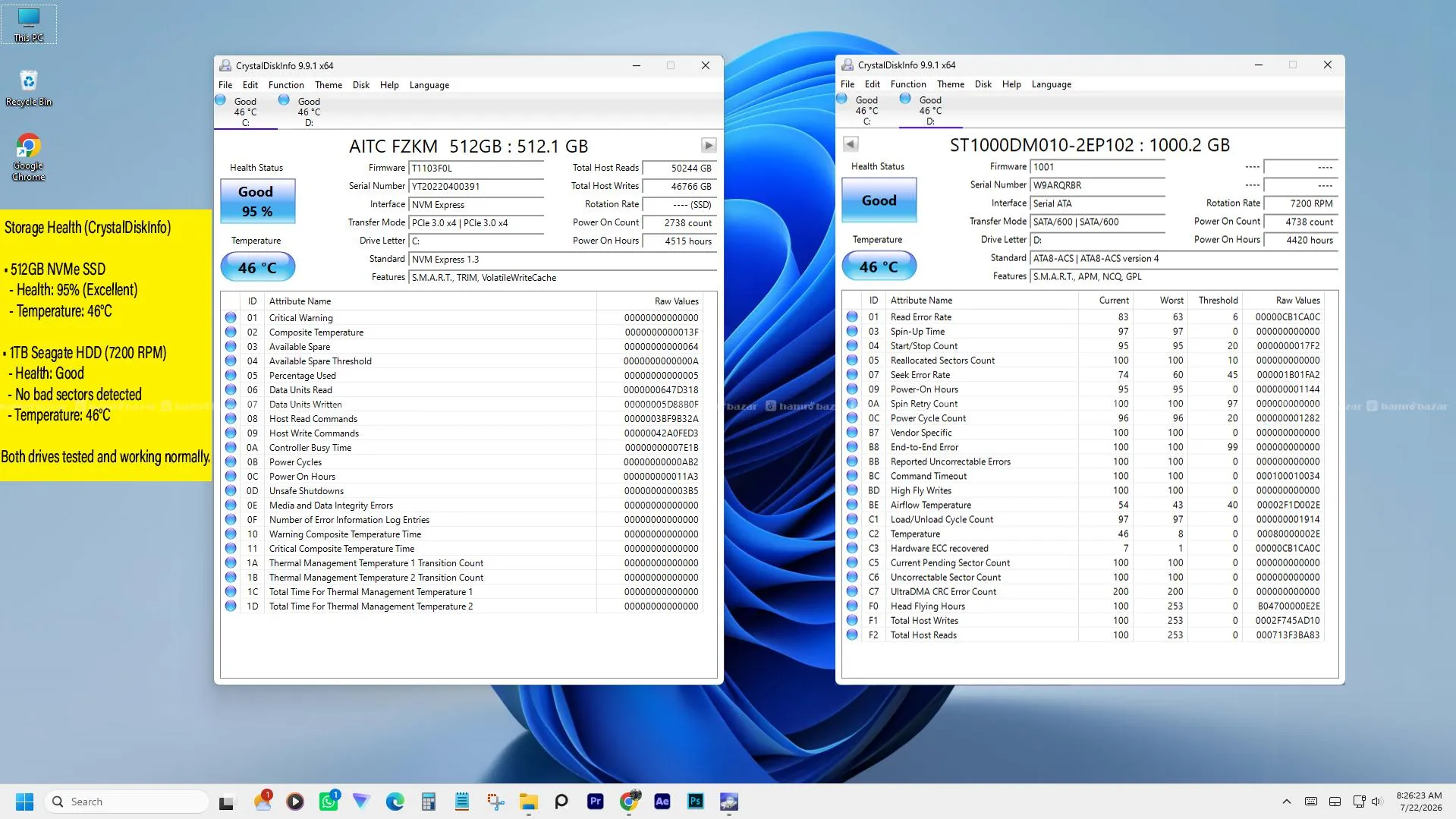
Task: Click status icon for Critical Warning row
Action: pyautogui.click(x=231, y=317)
